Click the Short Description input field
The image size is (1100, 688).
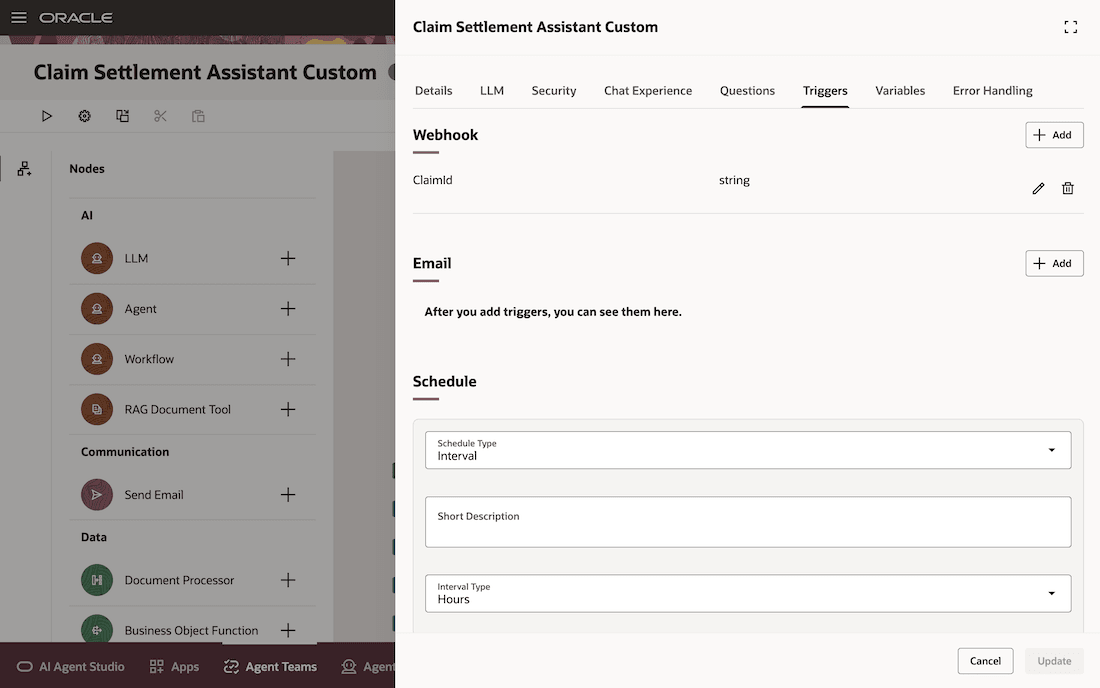click(748, 522)
